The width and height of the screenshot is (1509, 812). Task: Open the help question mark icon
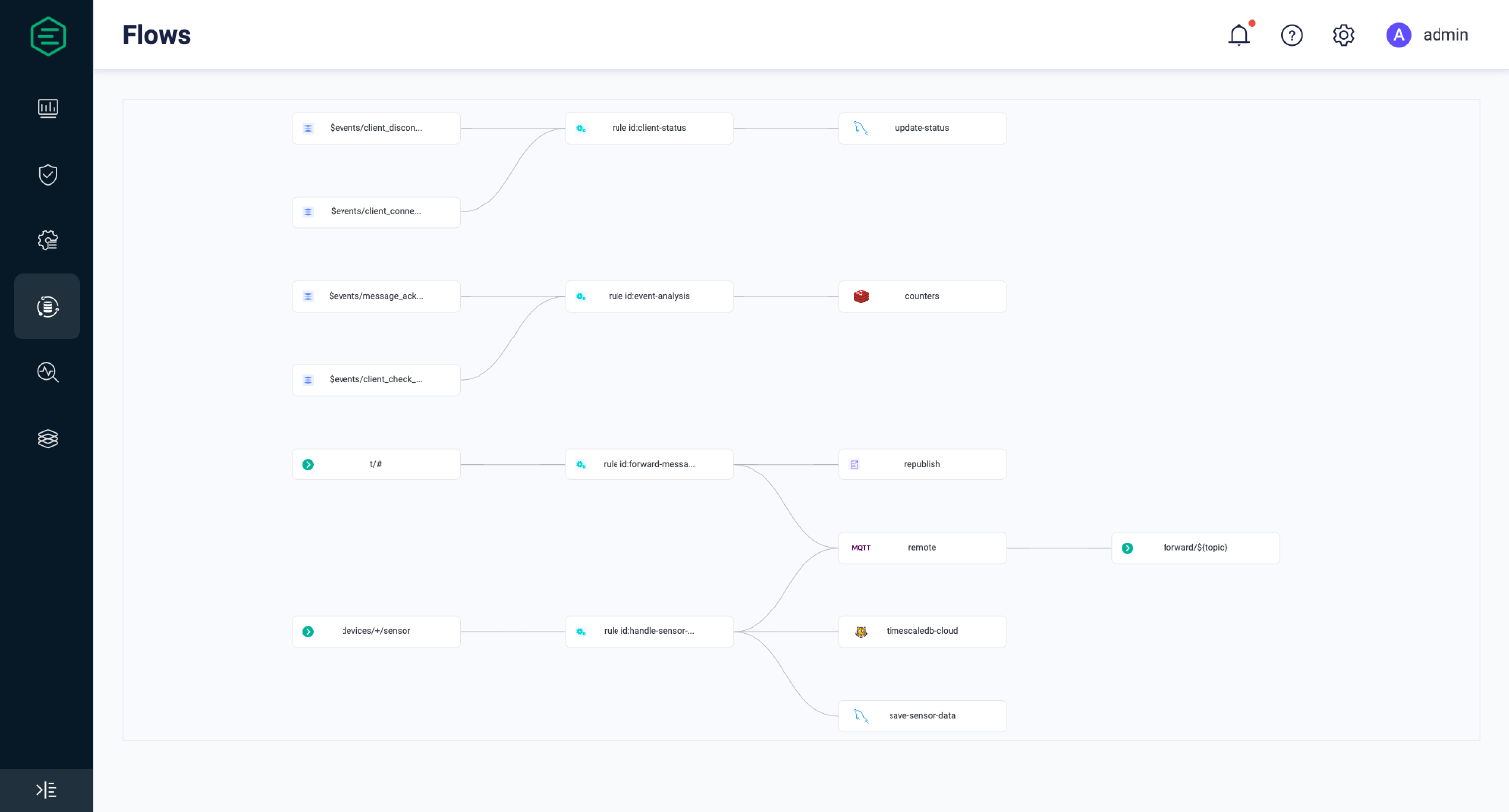click(1292, 35)
